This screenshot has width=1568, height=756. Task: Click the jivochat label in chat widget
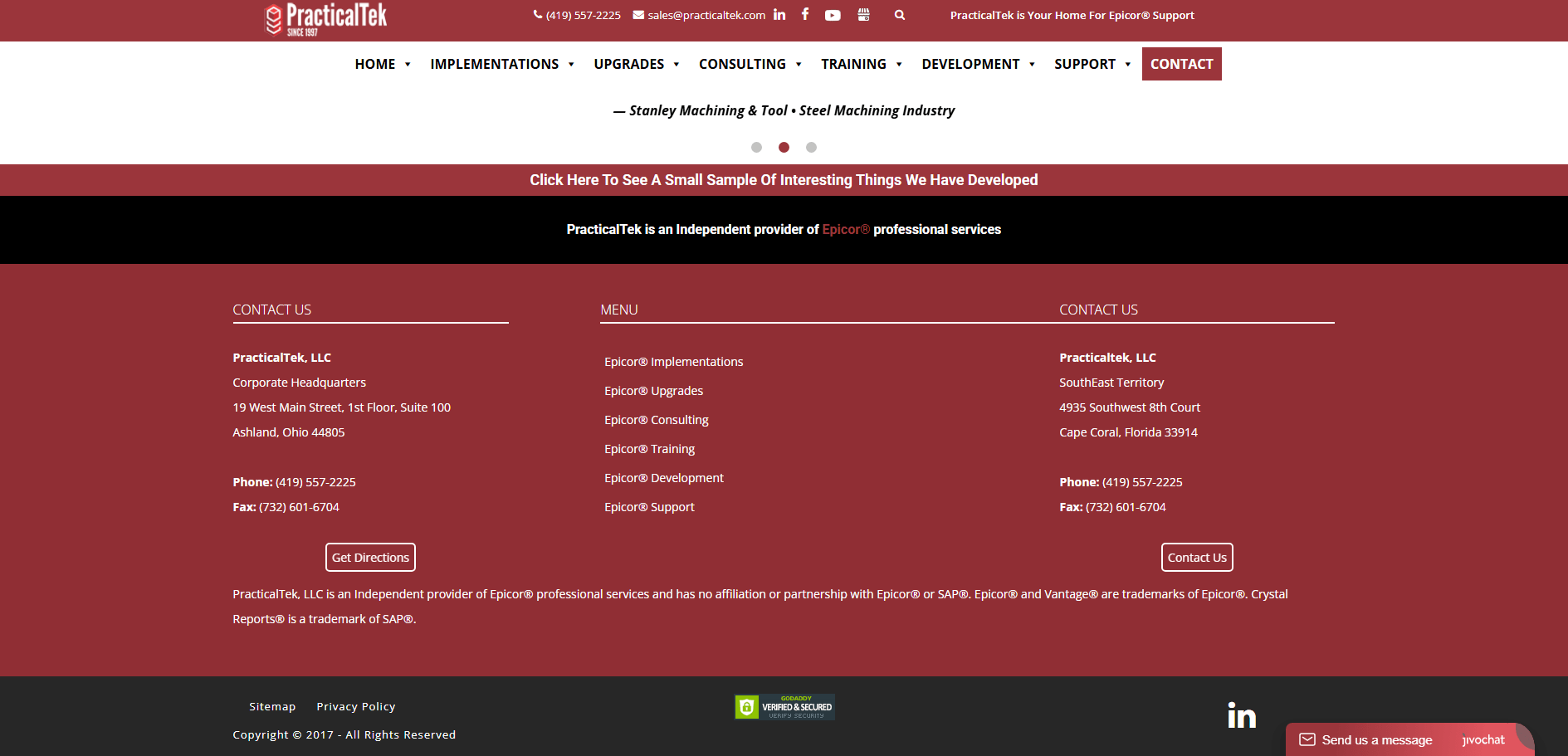[x=1483, y=739]
